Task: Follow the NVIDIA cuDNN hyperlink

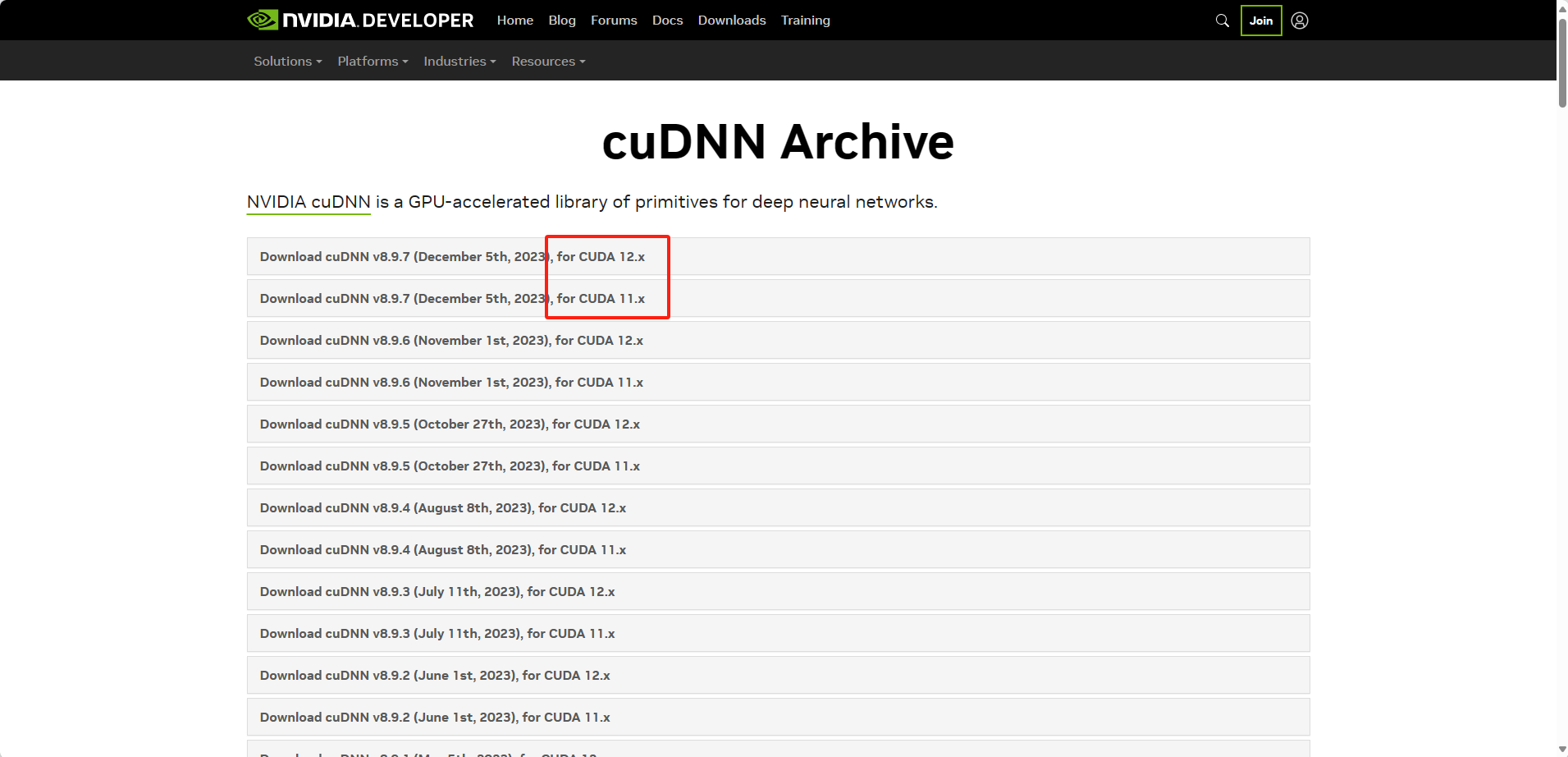Action: [309, 202]
